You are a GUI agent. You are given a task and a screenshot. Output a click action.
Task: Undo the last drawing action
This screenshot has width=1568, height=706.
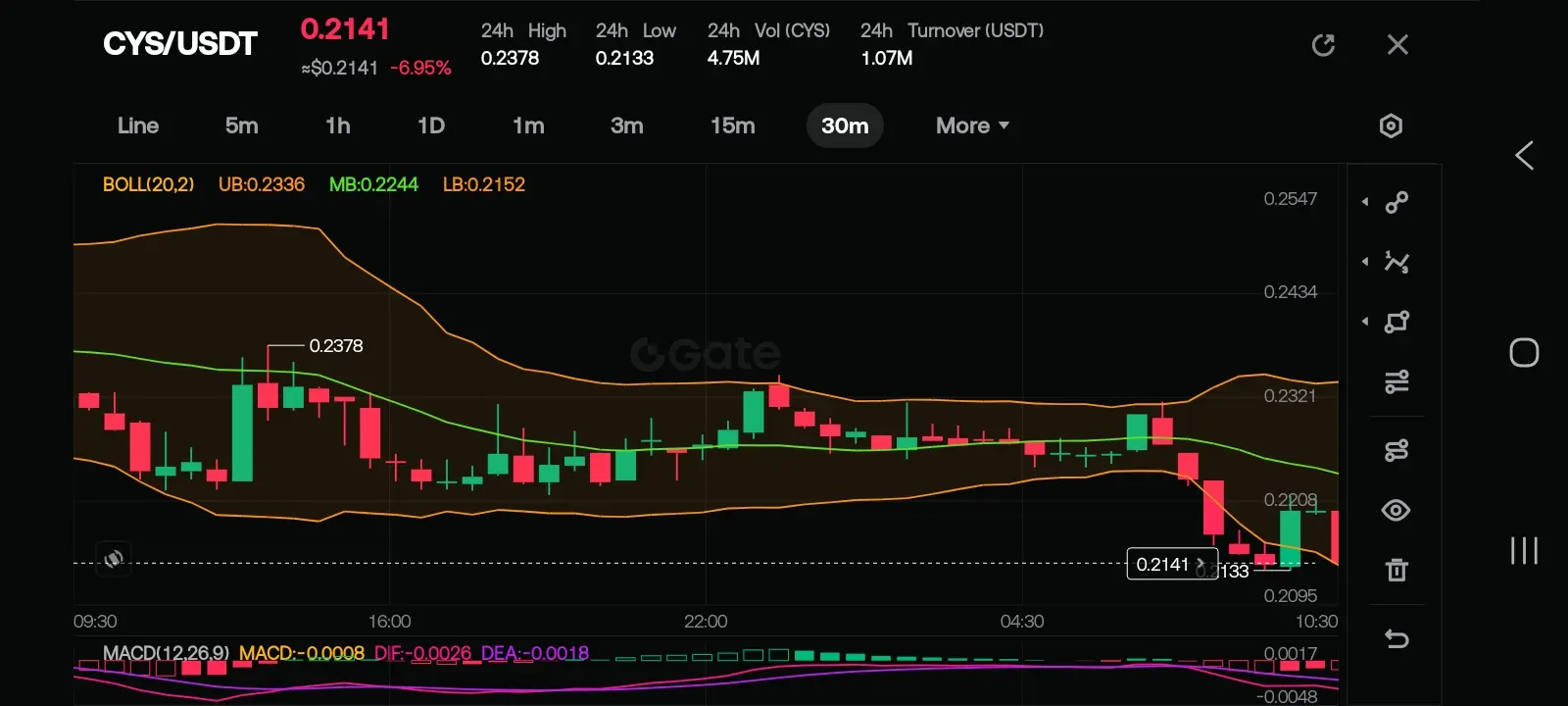(x=1396, y=639)
